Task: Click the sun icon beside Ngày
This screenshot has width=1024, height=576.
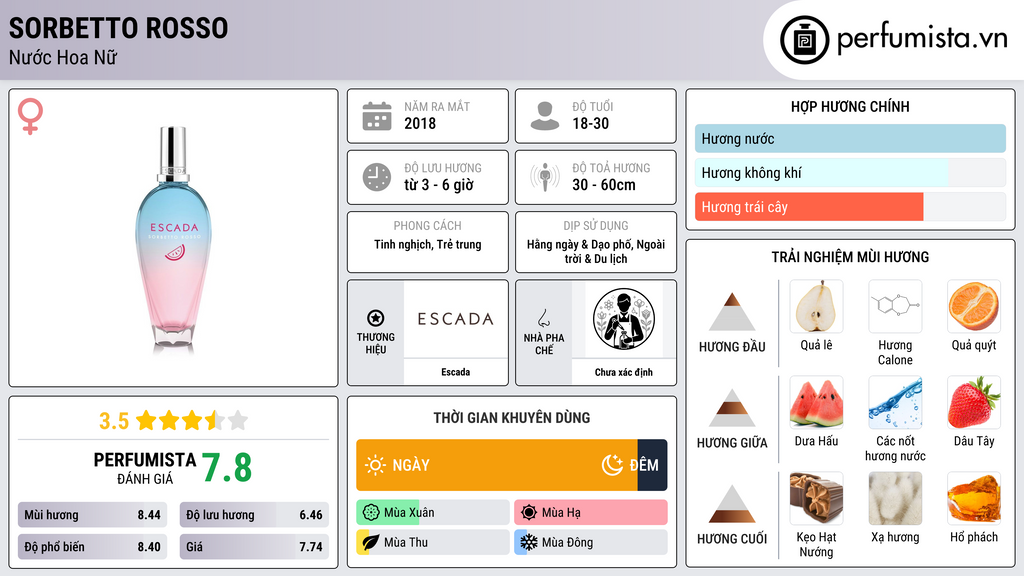Action: tap(375, 465)
